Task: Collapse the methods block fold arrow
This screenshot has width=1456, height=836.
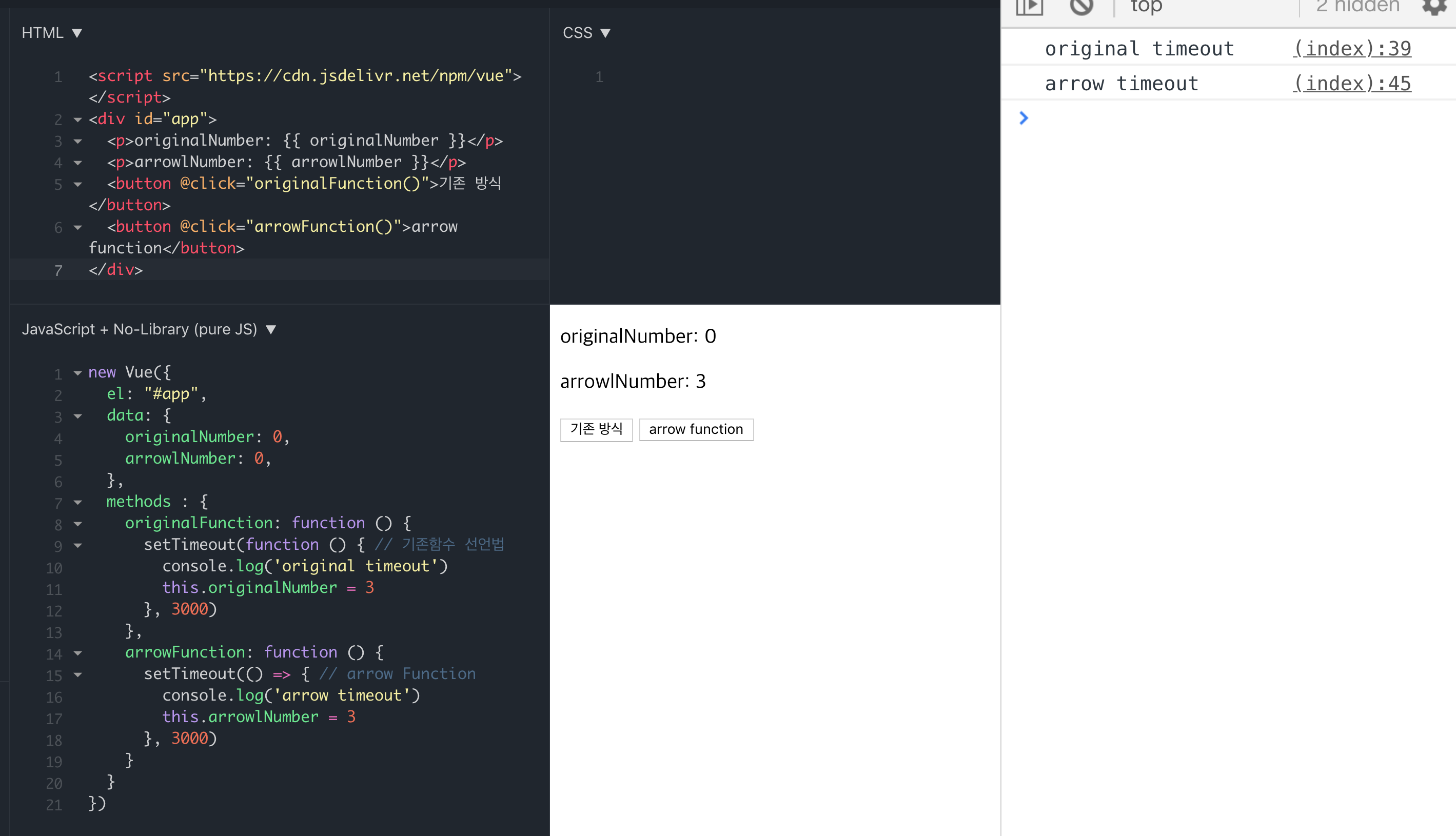Action: pyautogui.click(x=77, y=503)
